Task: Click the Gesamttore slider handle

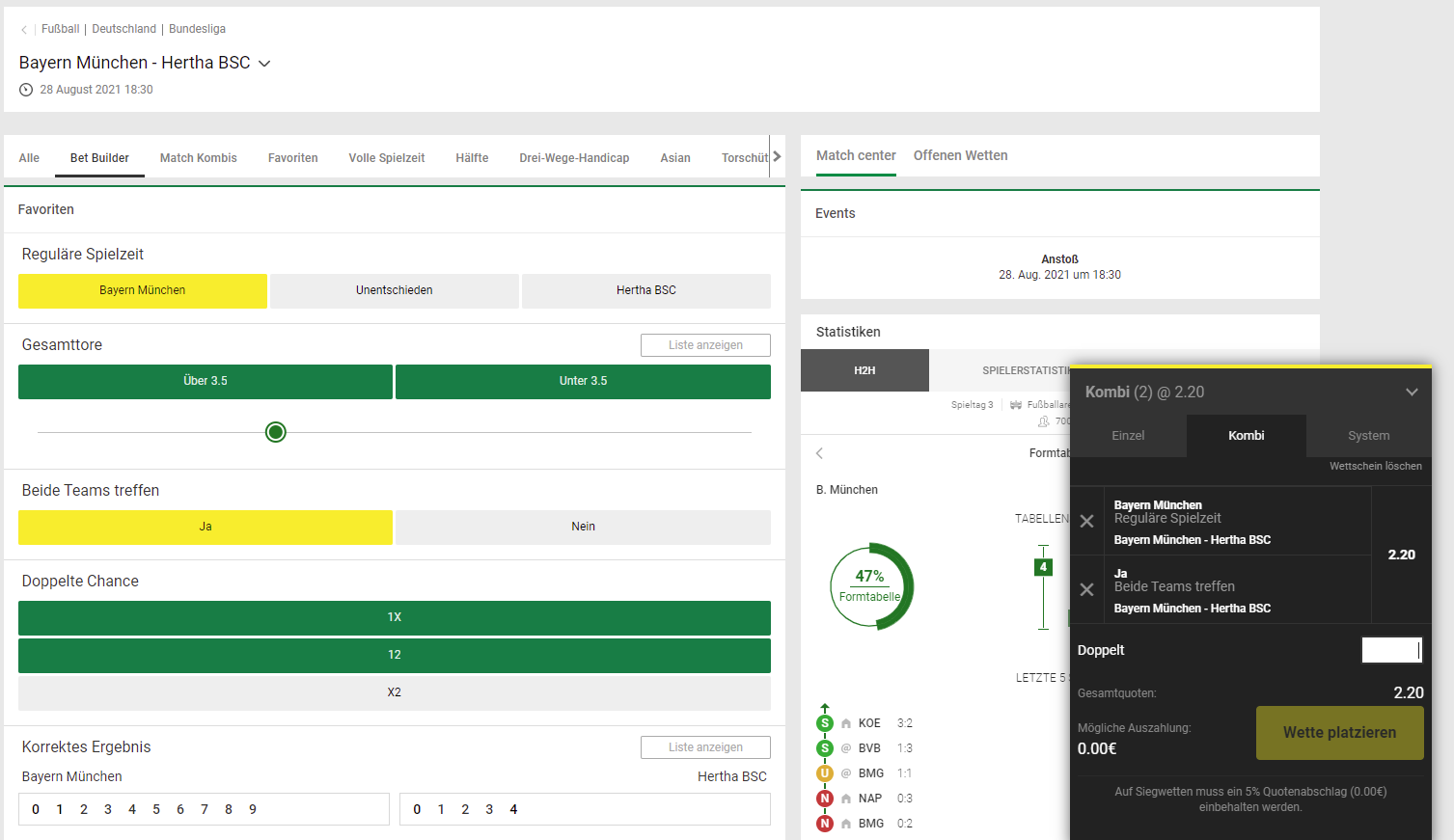Action: coord(276,432)
